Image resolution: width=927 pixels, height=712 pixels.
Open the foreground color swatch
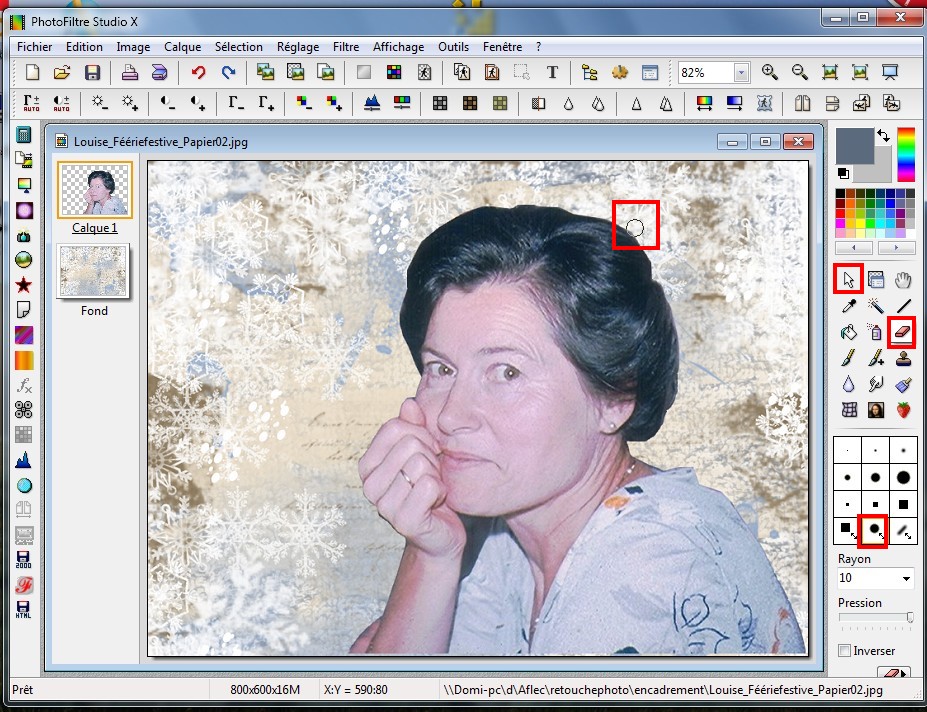[855, 145]
